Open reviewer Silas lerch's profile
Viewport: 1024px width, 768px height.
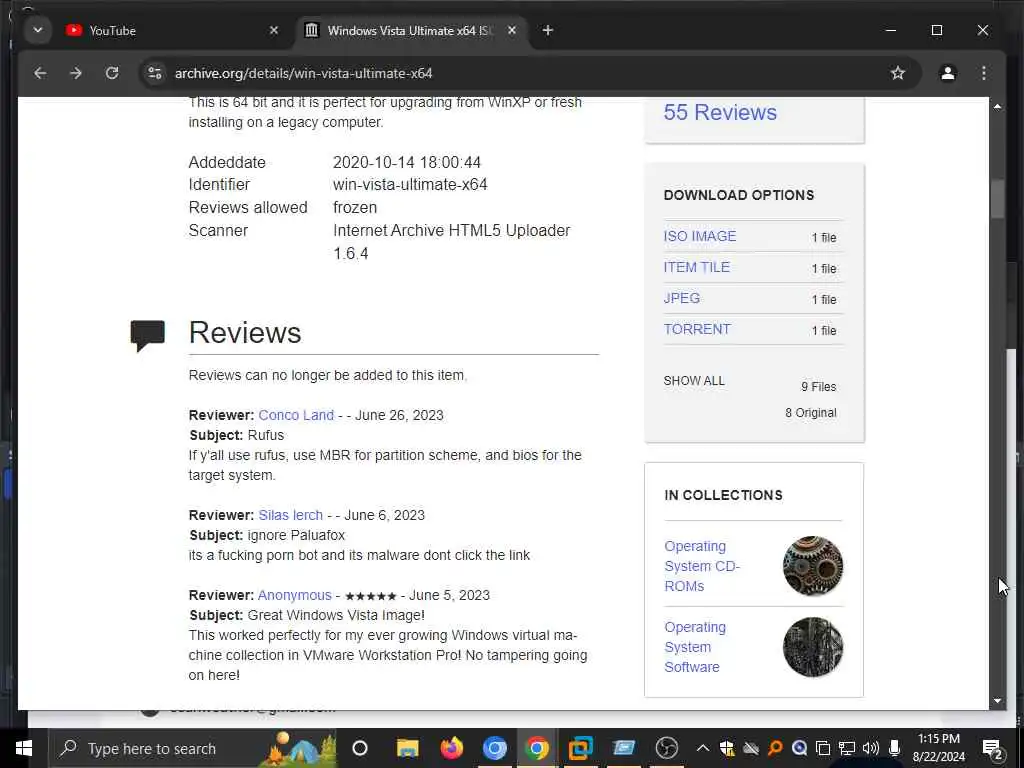point(290,515)
